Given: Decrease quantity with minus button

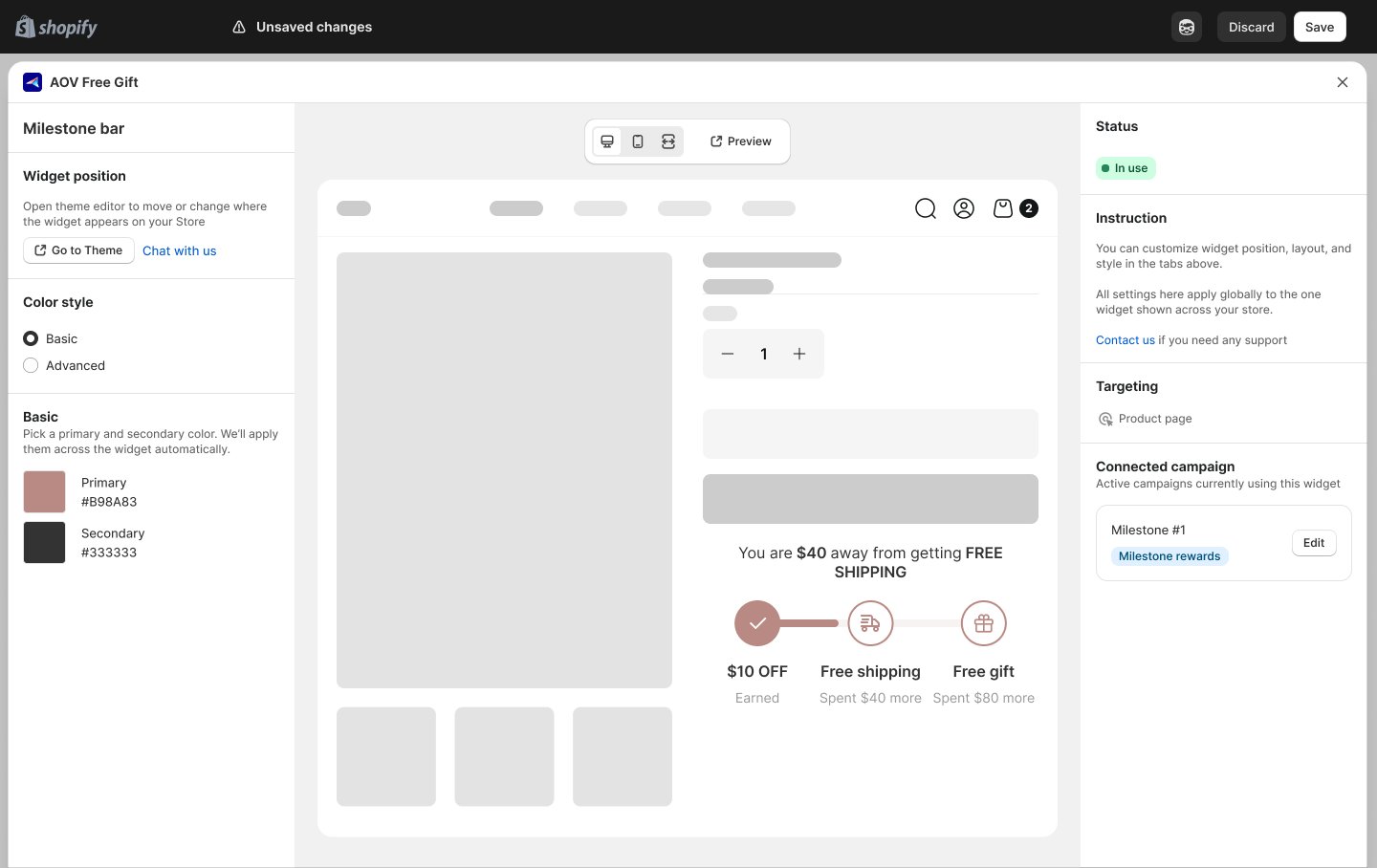Looking at the screenshot, I should point(728,354).
